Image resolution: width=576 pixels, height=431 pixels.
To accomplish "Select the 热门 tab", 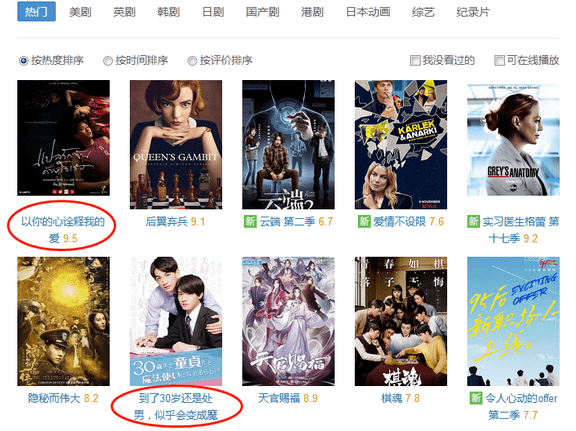I will tap(36, 12).
